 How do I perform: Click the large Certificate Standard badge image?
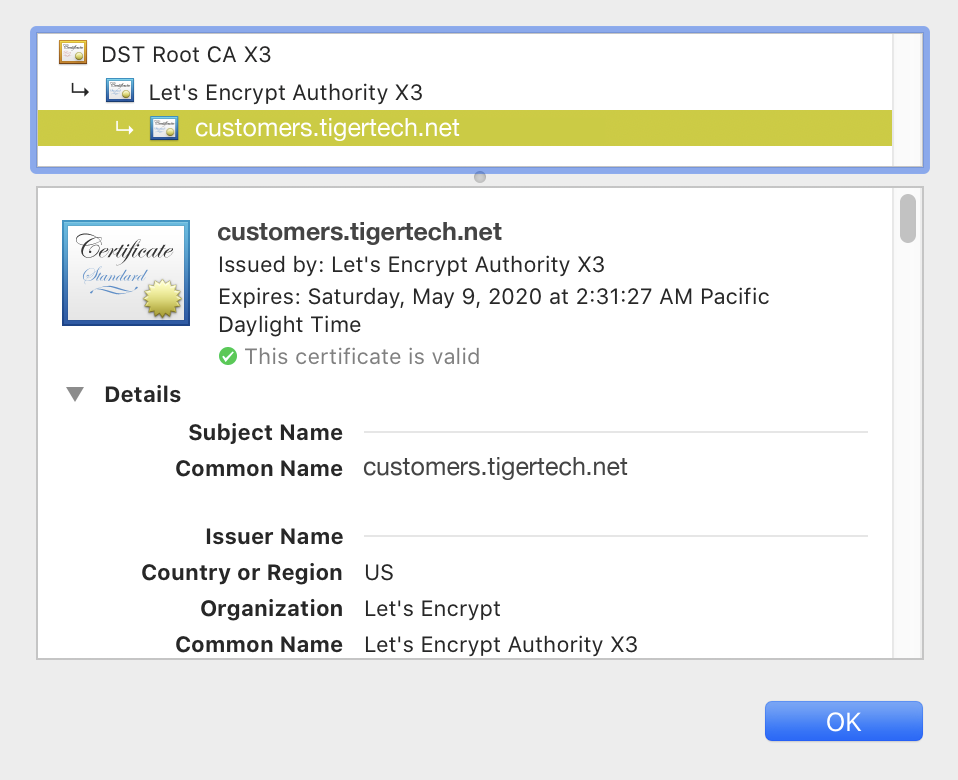pos(125,272)
